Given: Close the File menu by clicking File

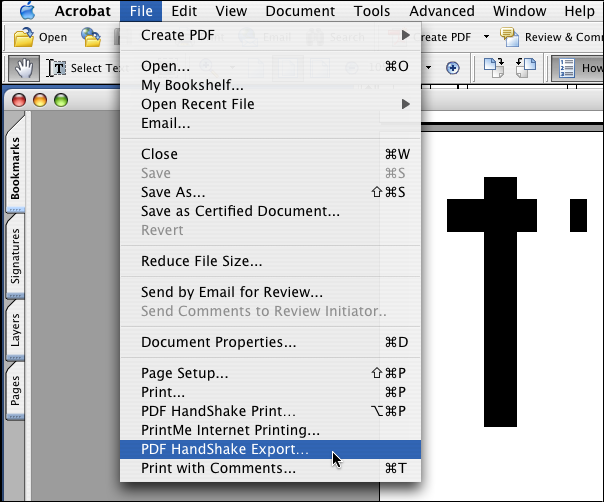Looking at the screenshot, I should [141, 11].
